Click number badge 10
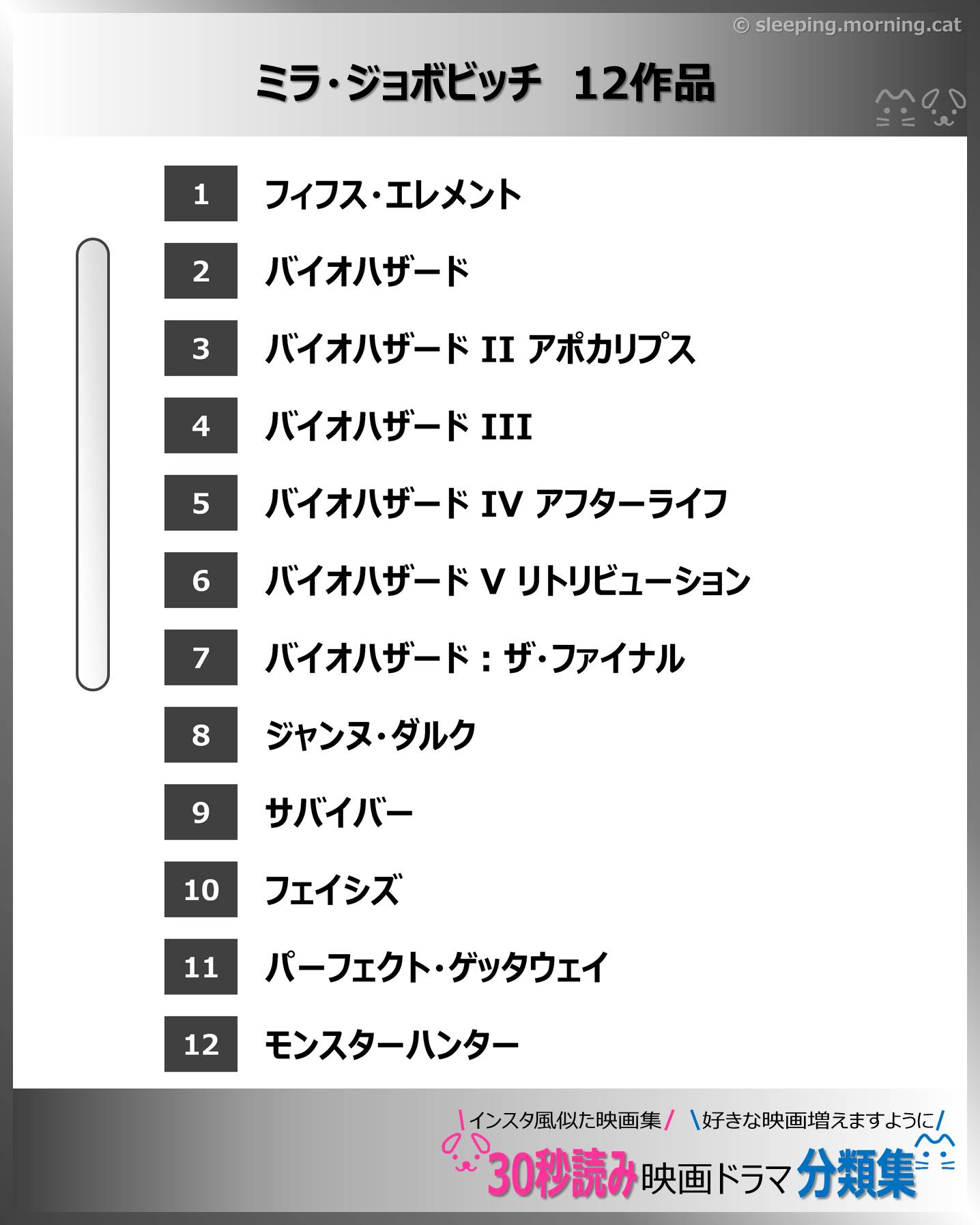Viewport: 980px width, 1225px height. pos(201,890)
